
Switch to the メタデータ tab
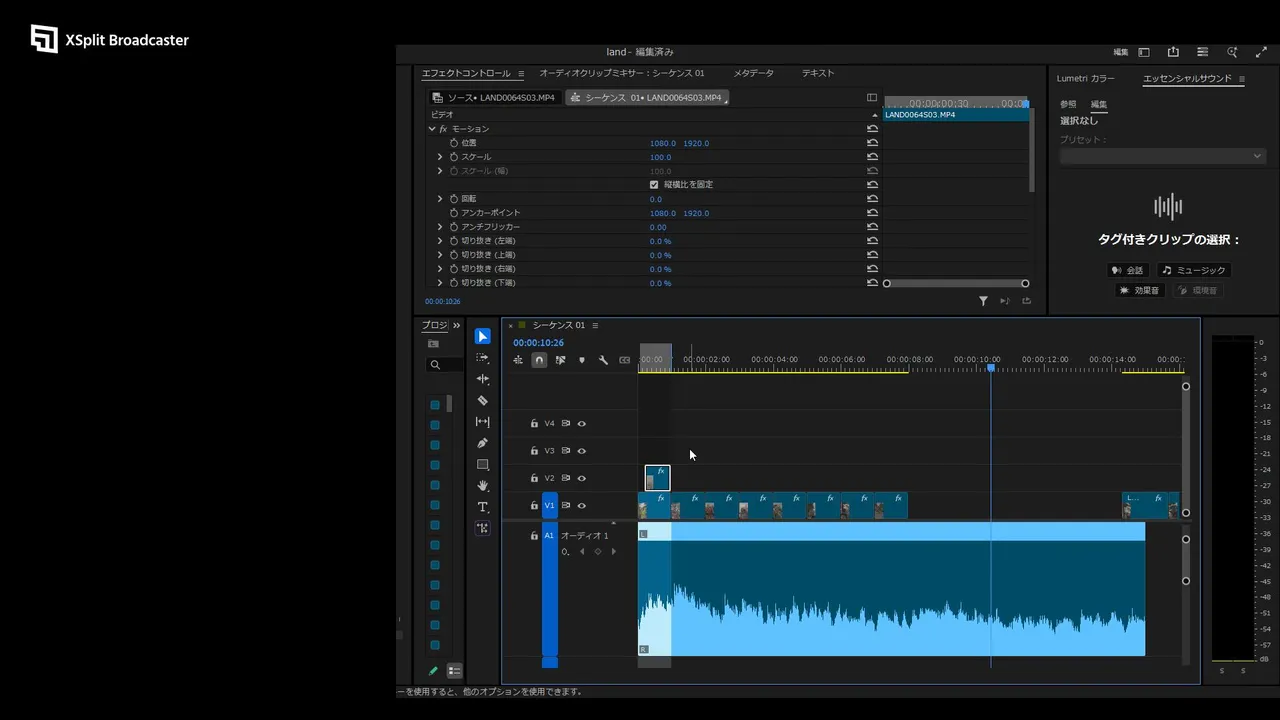tap(753, 73)
